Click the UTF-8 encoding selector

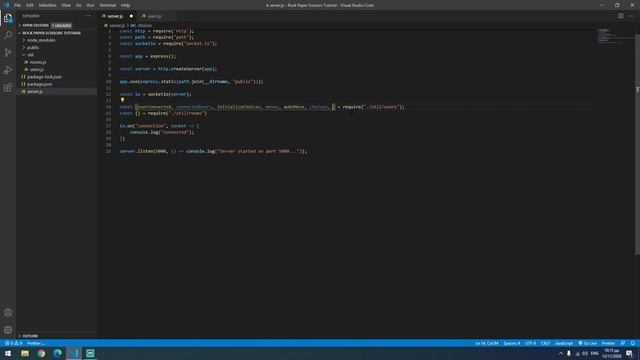tap(530, 343)
